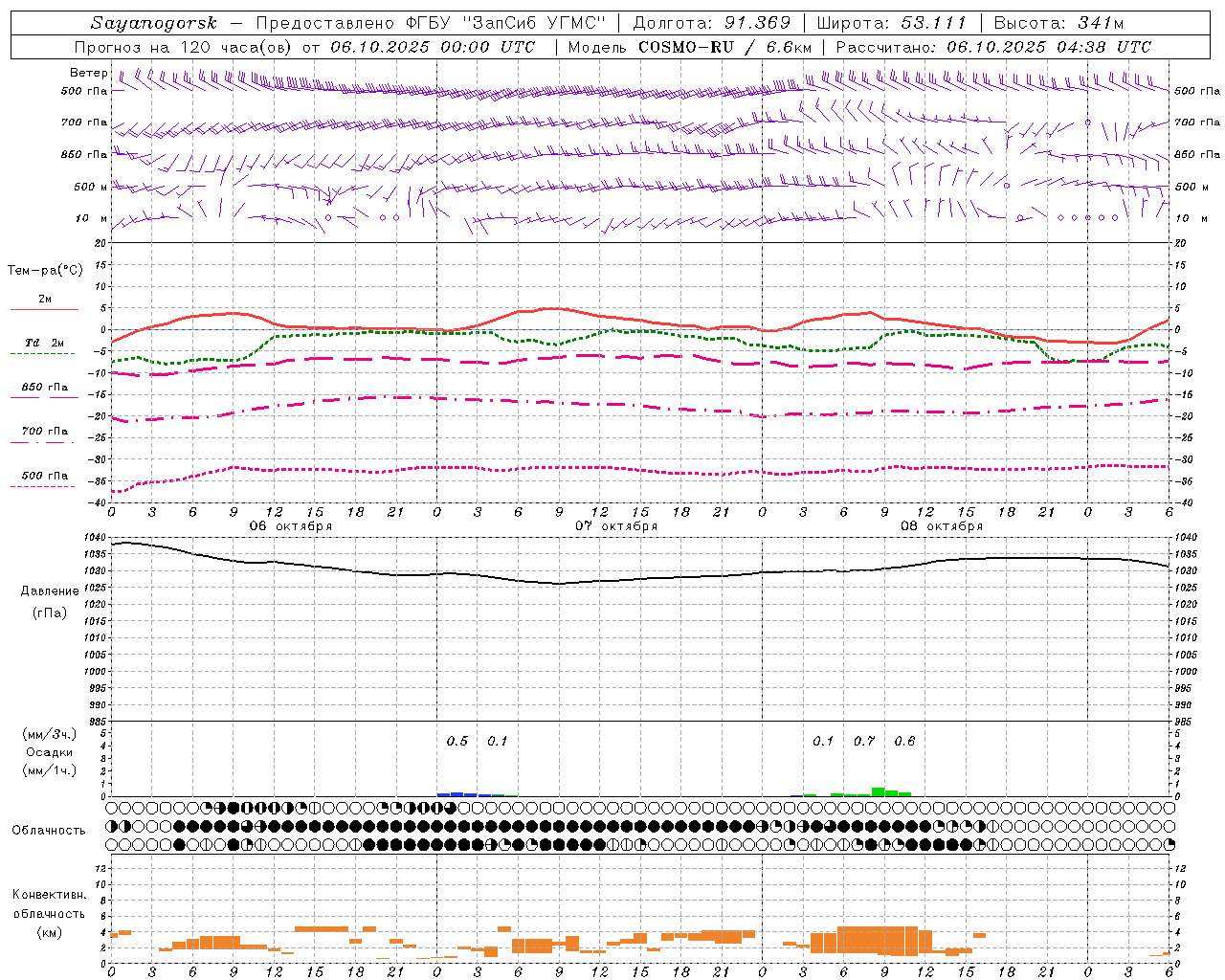The image size is (1225, 980).
Task: Click the 'Долгота: 91.369' value
Action: click(x=712, y=23)
